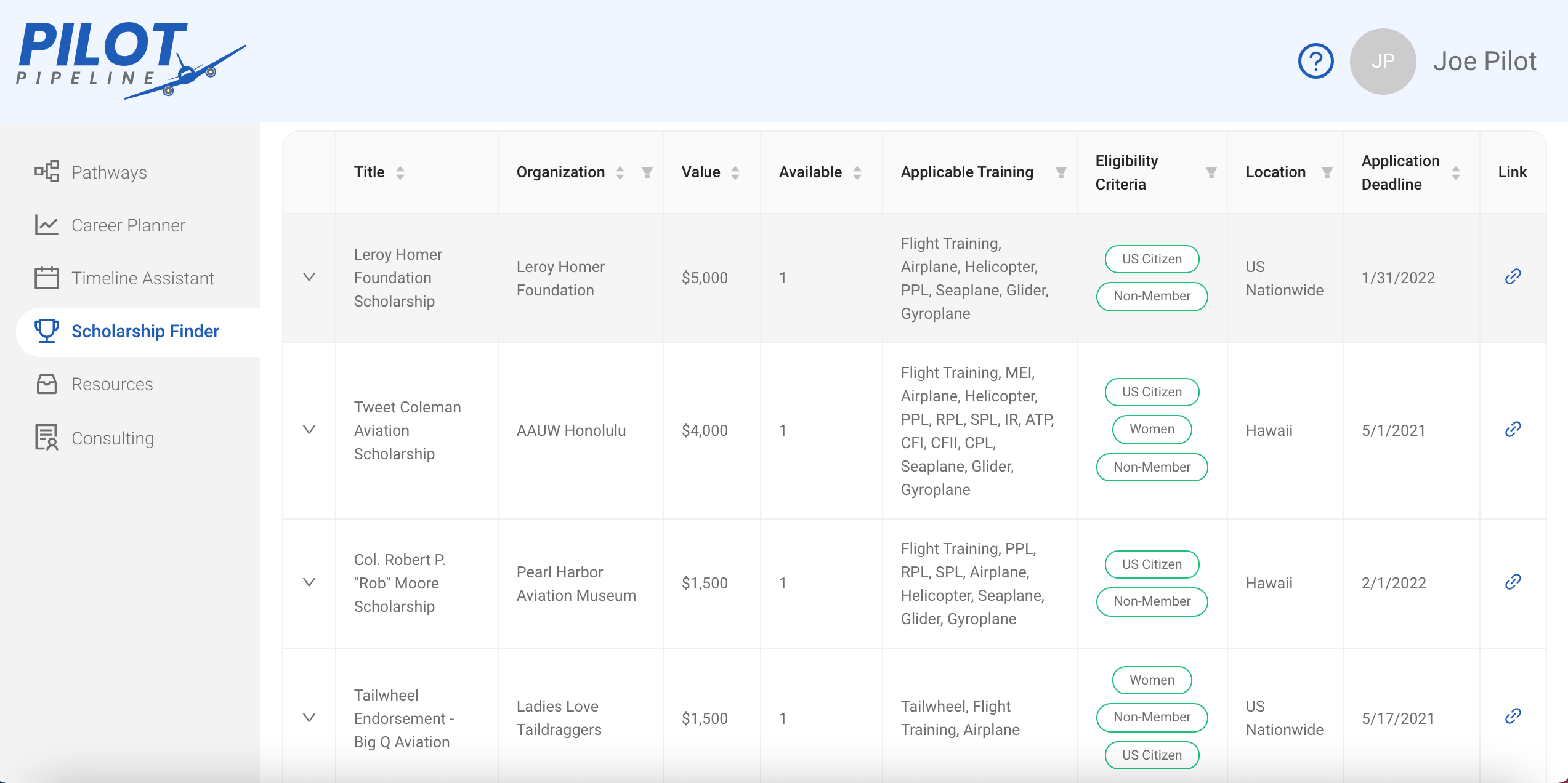Click US Citizen tag in Leroy Homer row
This screenshot has width=1568, height=783.
click(x=1152, y=259)
